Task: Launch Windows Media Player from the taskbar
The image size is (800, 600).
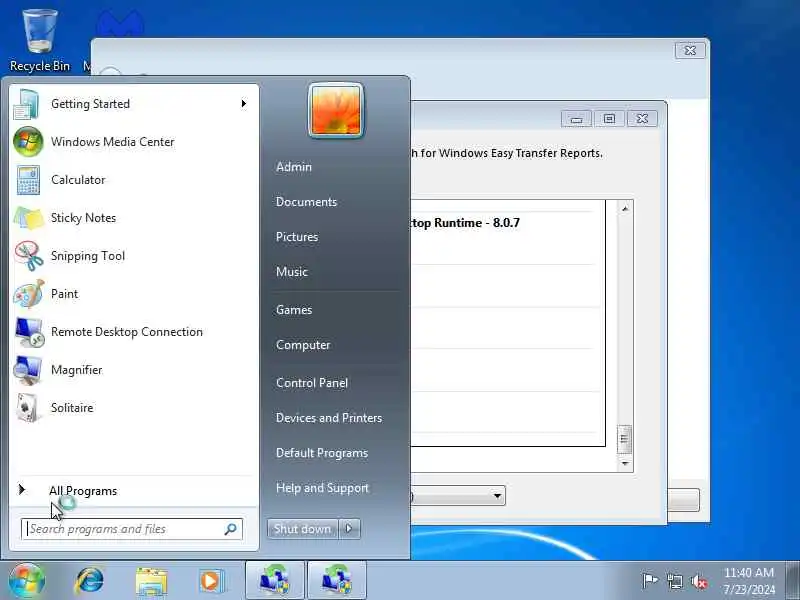Action: tap(212, 581)
